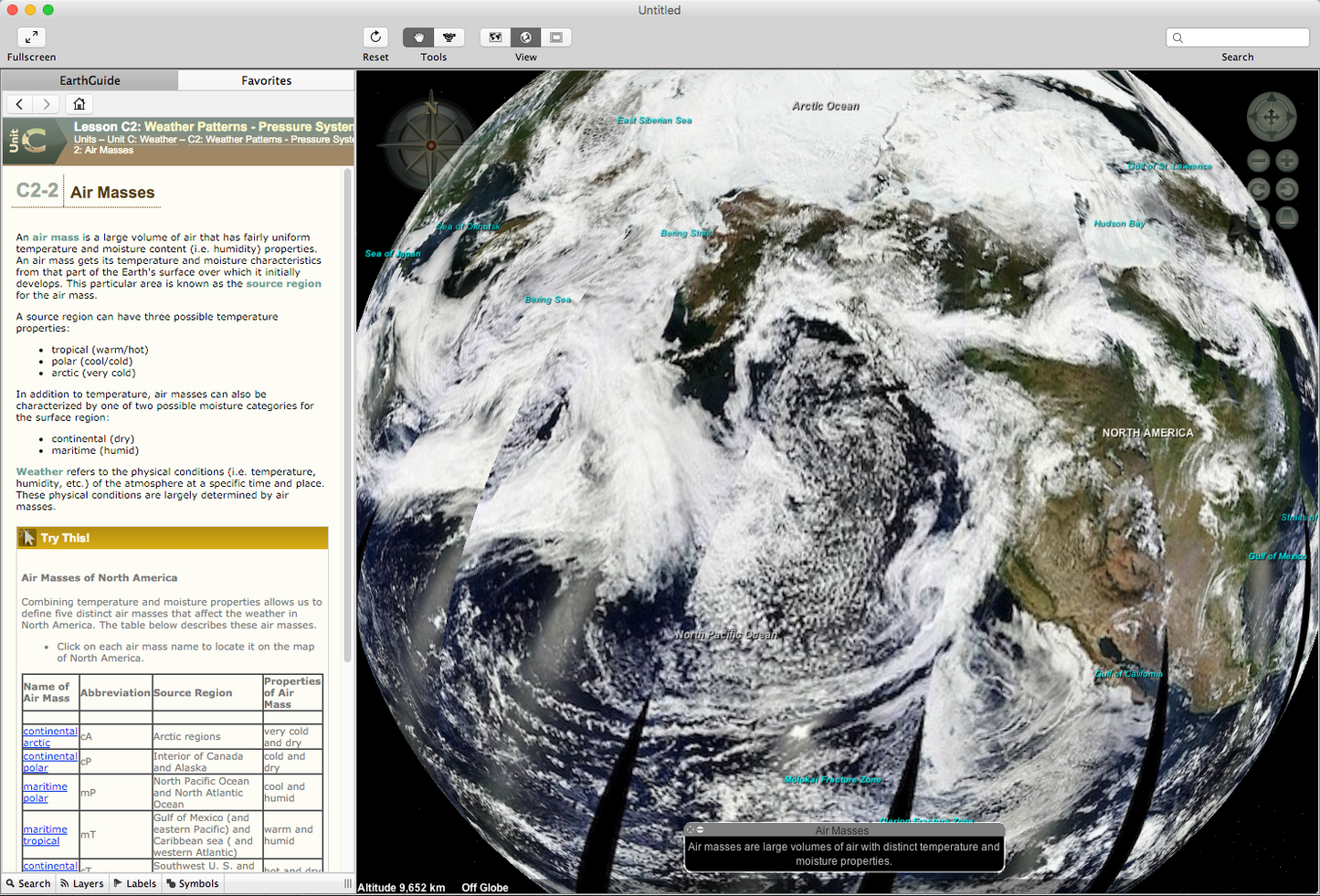
Task: Go to the home page
Action: click(79, 104)
